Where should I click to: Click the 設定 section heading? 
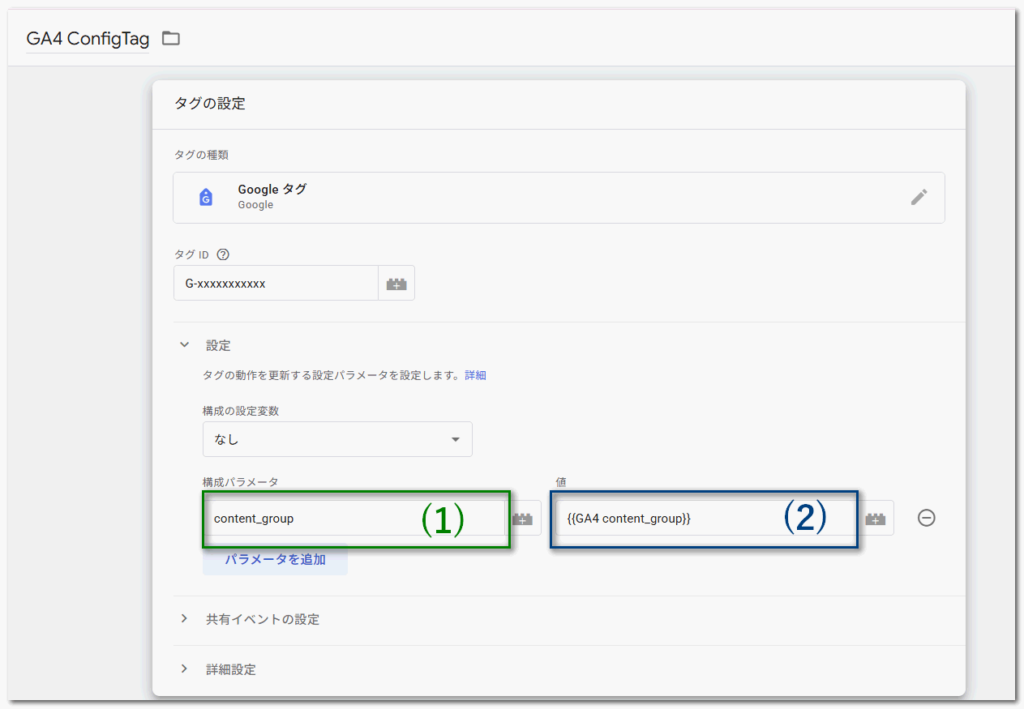[218, 345]
